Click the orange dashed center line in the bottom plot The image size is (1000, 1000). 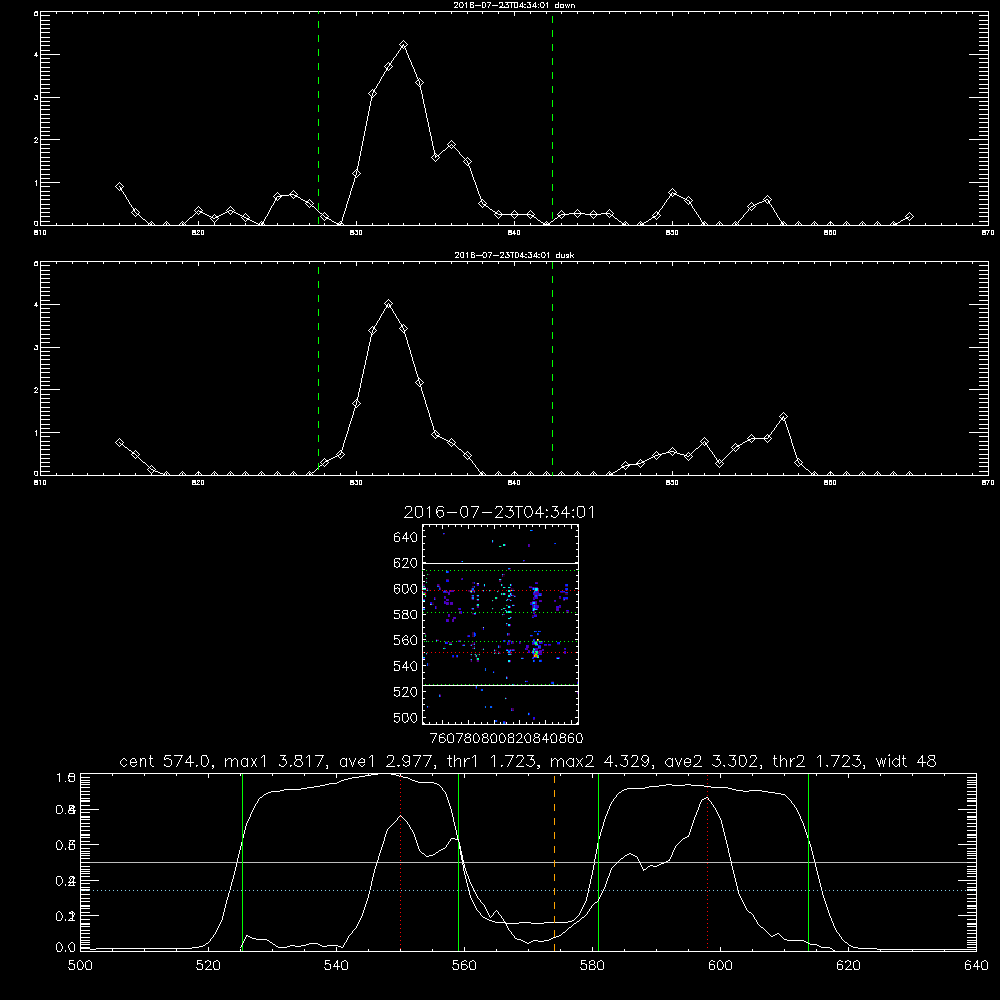(x=554, y=862)
